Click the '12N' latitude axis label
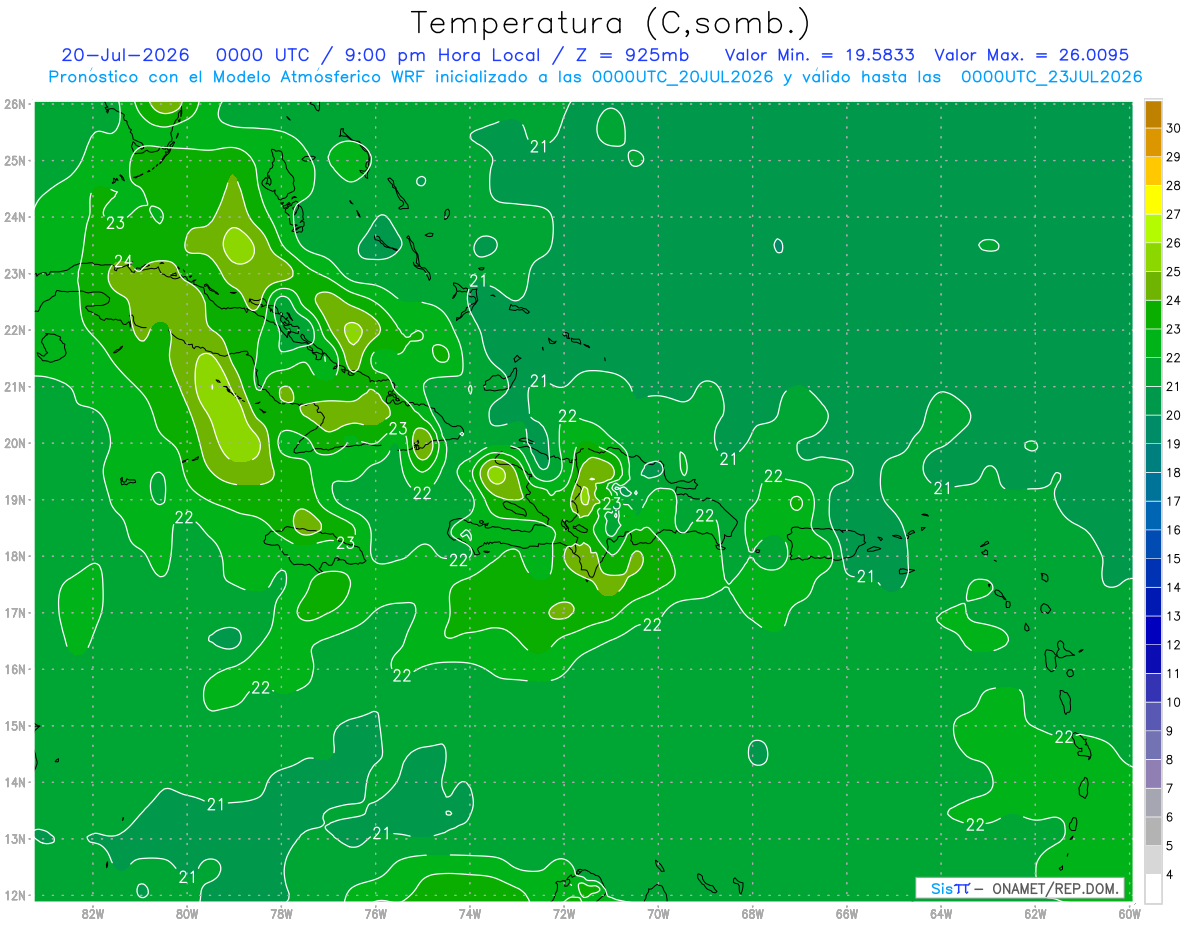The image size is (1200, 927). tap(15, 895)
